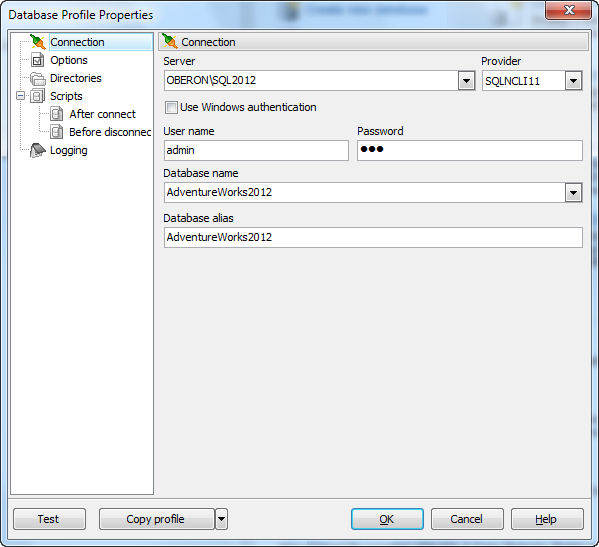This screenshot has width=599, height=547.
Task: Click the Test button
Action: pyautogui.click(x=49, y=519)
